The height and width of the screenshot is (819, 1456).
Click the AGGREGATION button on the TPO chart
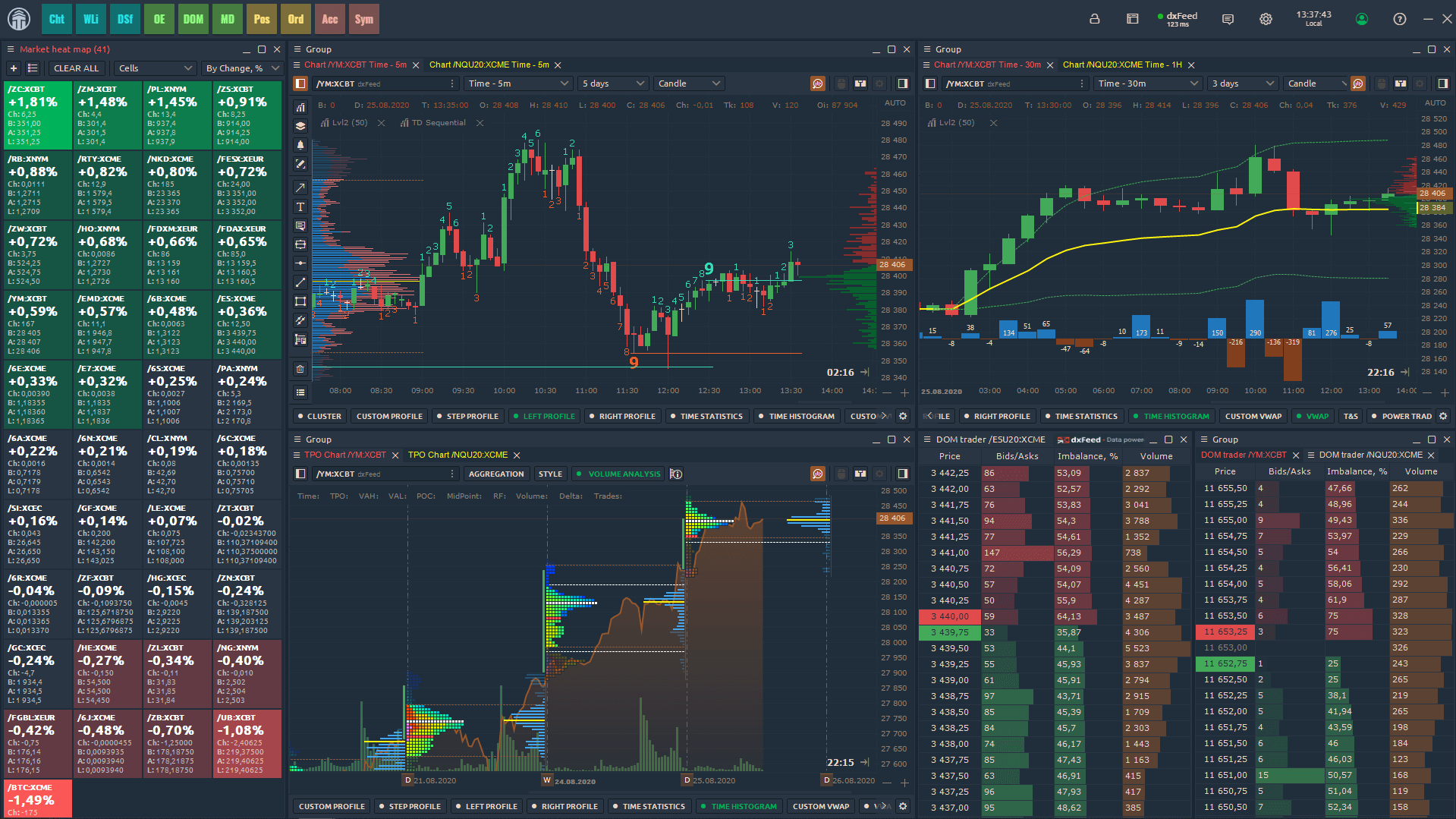coord(496,474)
